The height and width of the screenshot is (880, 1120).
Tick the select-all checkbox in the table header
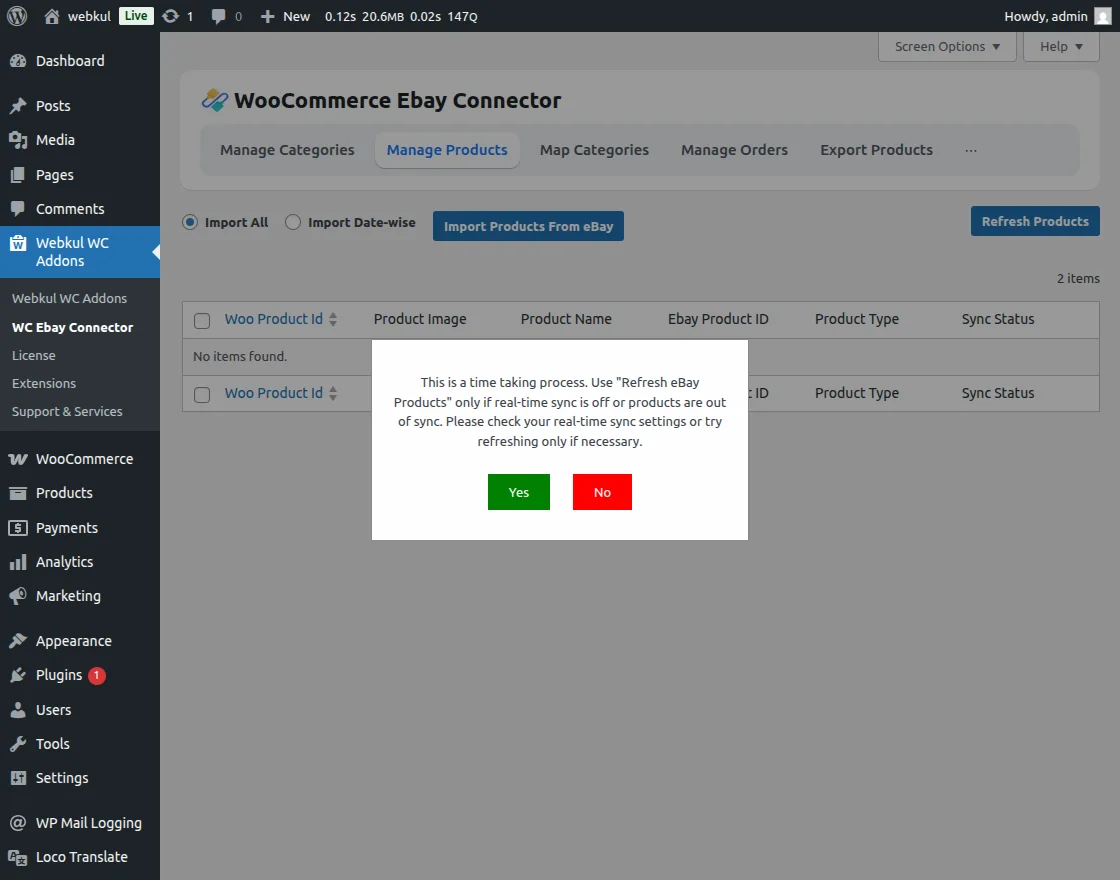point(202,321)
